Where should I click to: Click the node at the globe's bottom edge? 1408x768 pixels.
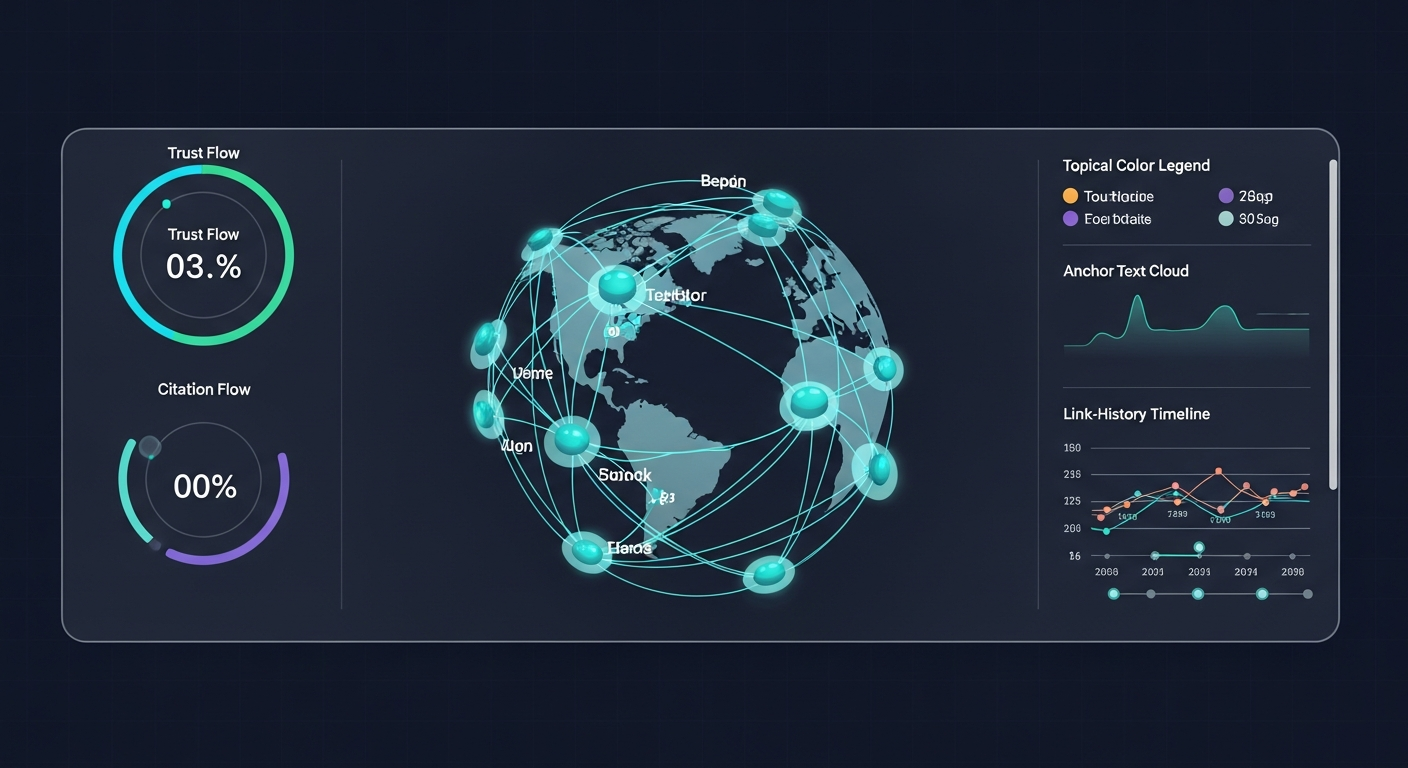769,573
